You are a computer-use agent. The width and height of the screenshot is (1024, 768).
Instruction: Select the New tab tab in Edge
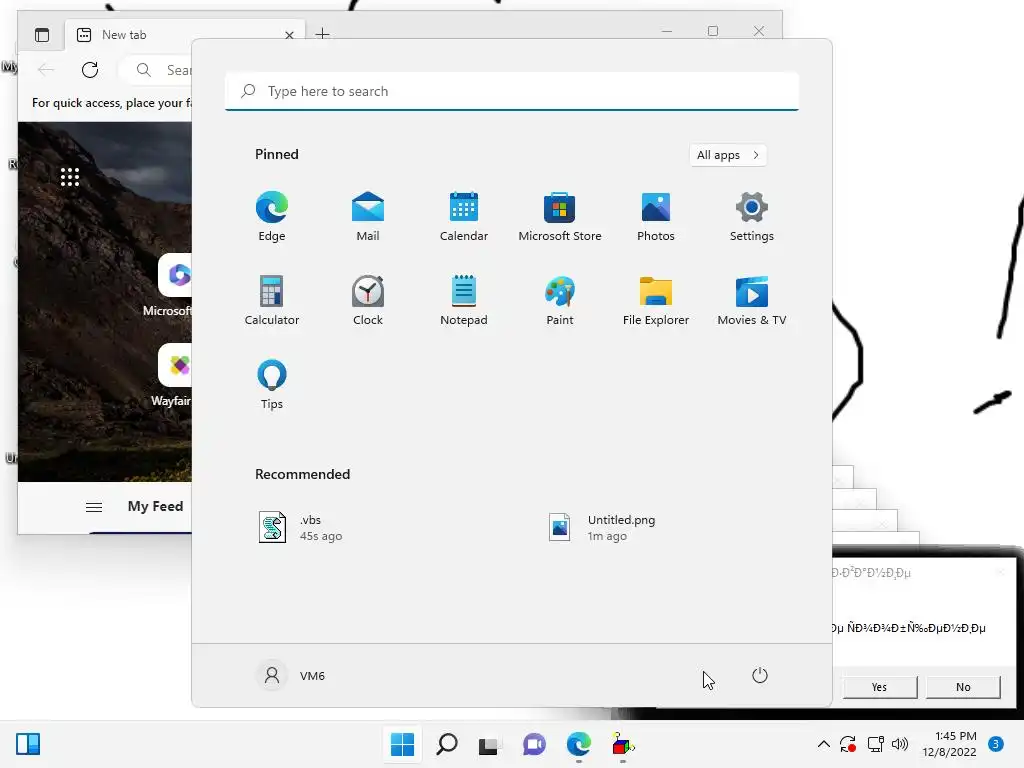pyautogui.click(x=183, y=35)
